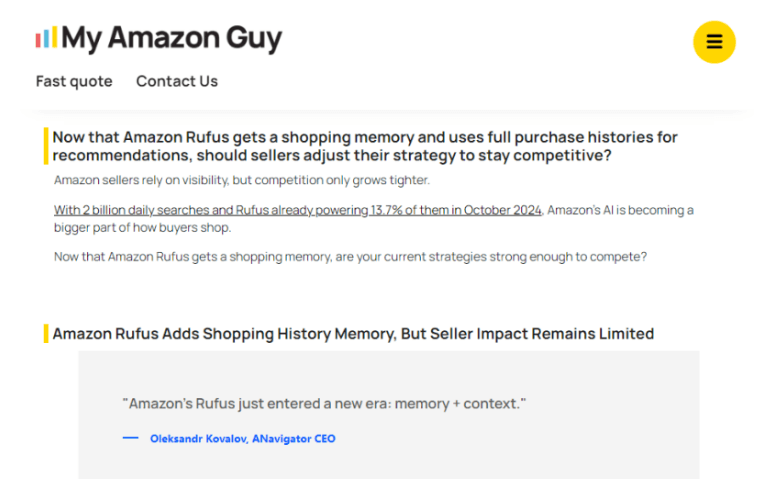This screenshot has height=479, width=773.
Task: Open the yellow hamburger menu
Action: [x=714, y=42]
